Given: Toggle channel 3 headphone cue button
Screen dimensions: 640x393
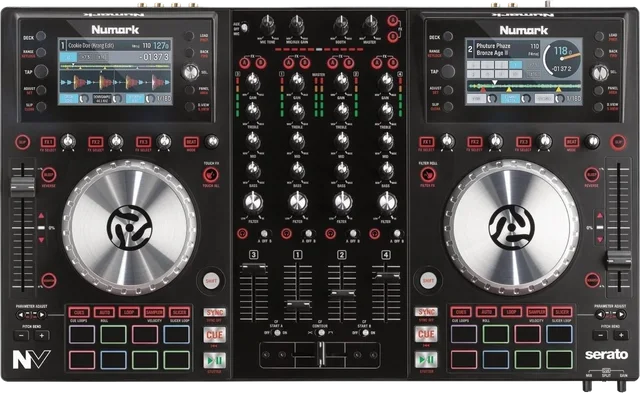Looking at the screenshot, I should pos(242,234).
